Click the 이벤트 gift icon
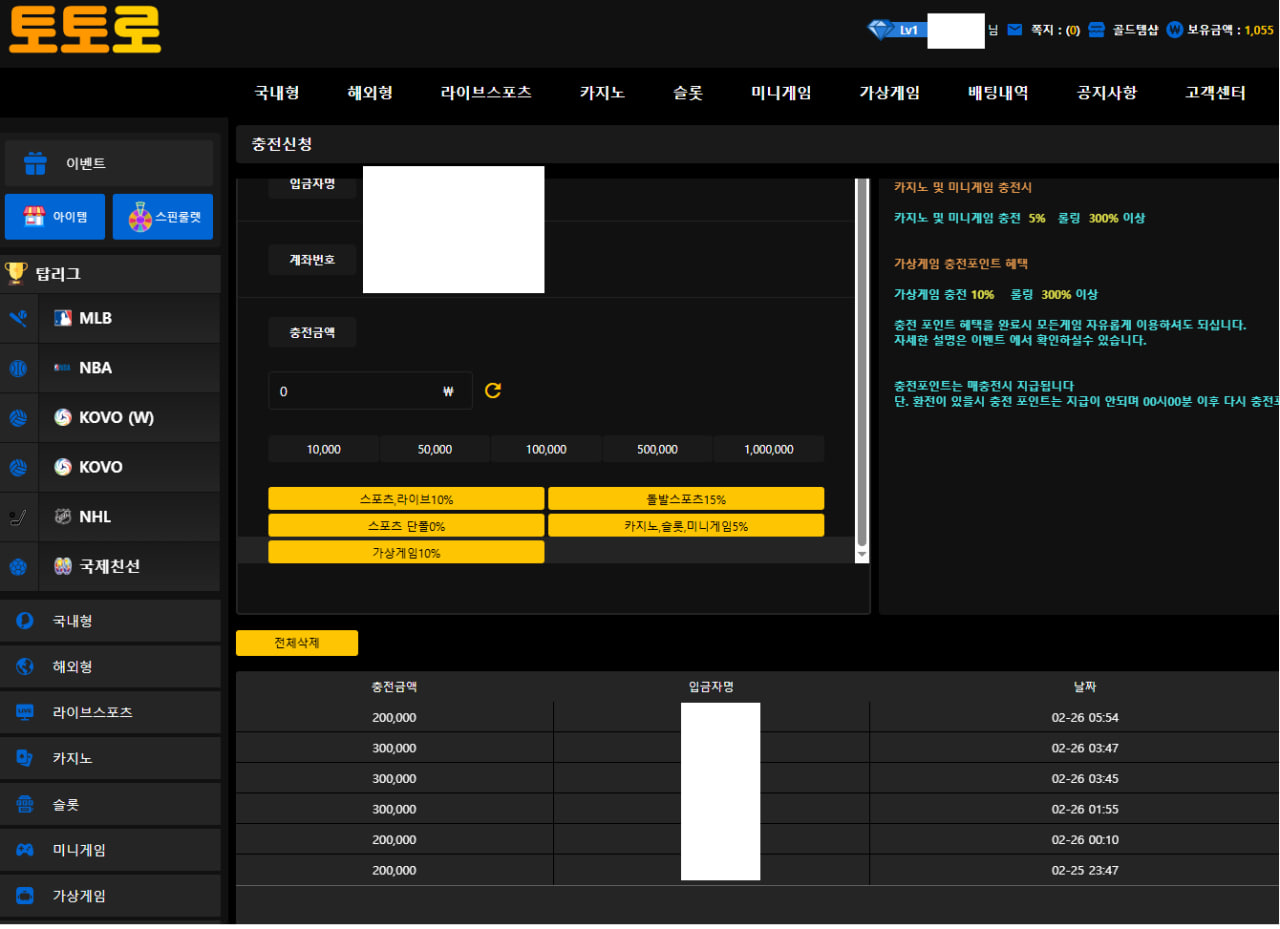The height and width of the screenshot is (929, 1280). 36,163
